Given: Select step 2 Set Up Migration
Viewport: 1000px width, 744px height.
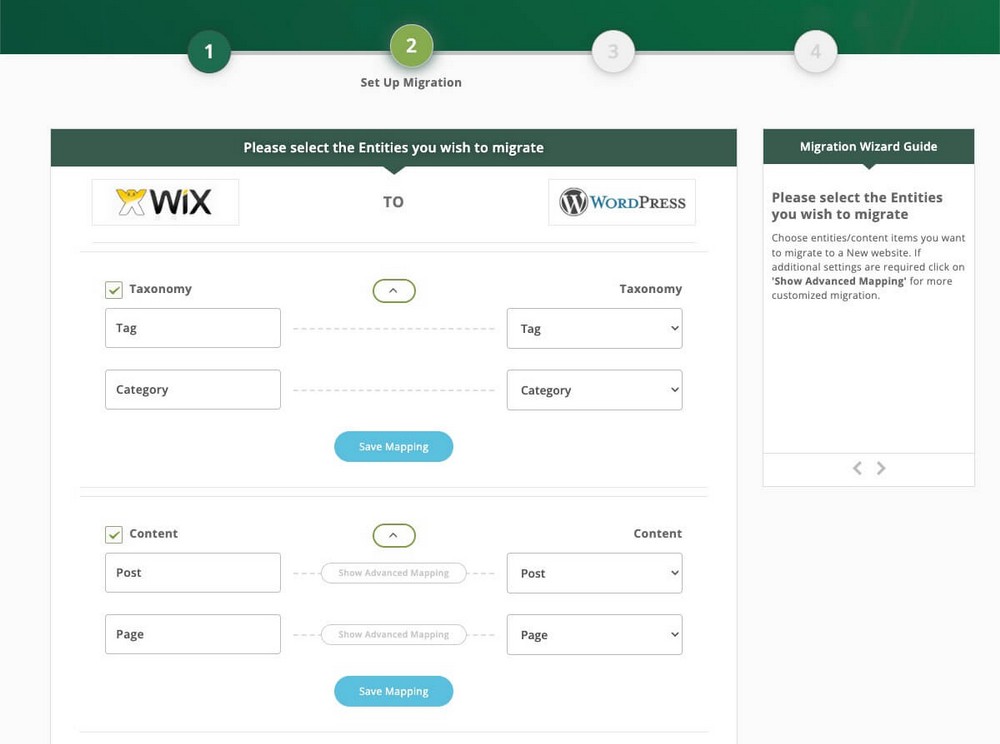Looking at the screenshot, I should point(411,46).
